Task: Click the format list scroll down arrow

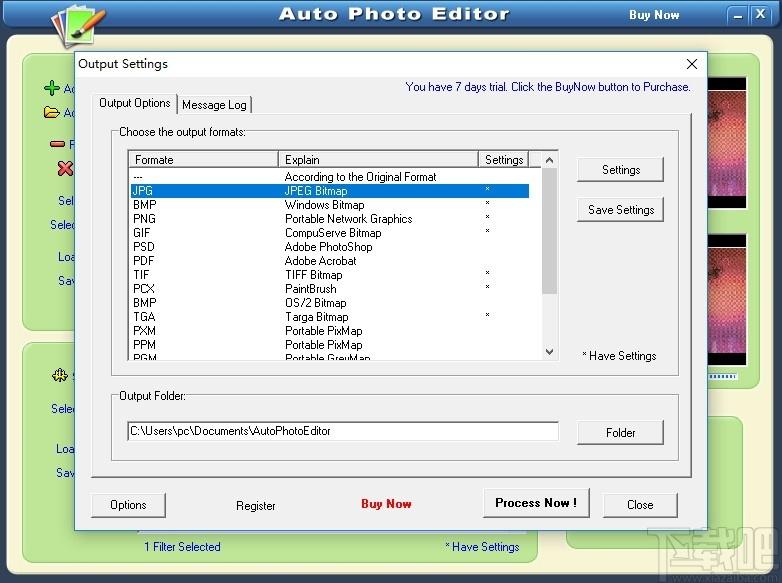Action: 549,352
